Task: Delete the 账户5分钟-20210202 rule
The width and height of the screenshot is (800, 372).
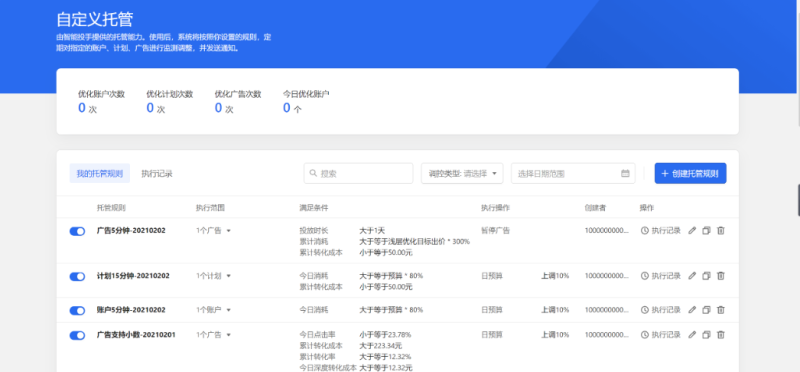Action: tap(720, 310)
